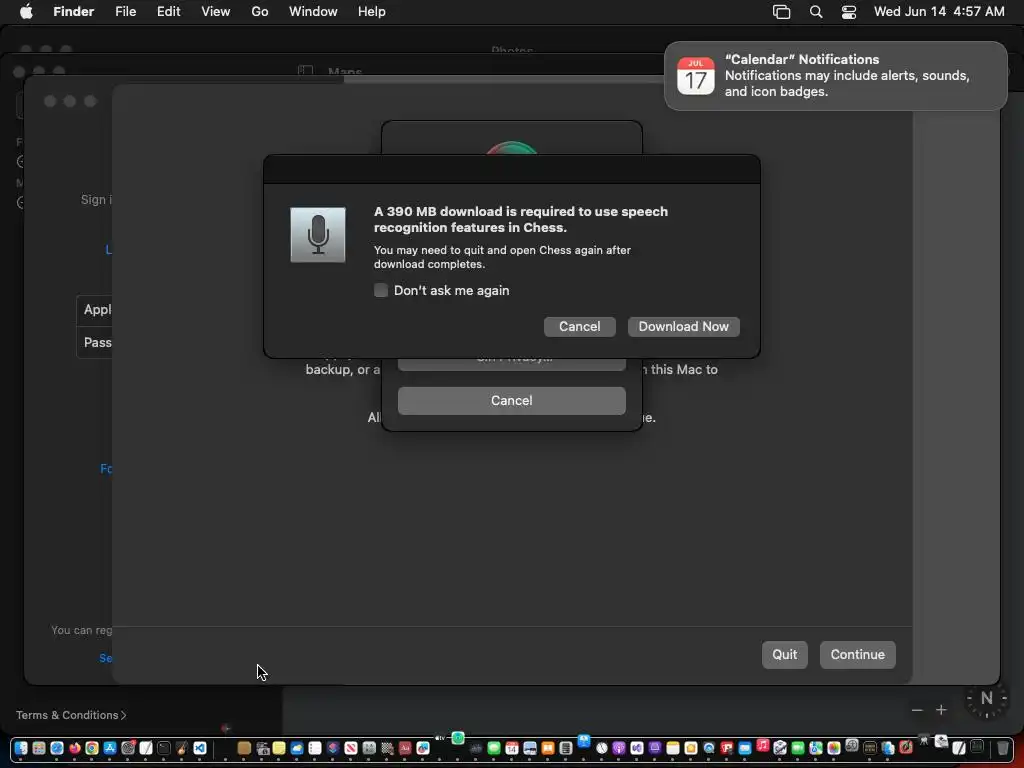Click the Stage Manager icon in the menu bar
The width and height of the screenshot is (1024, 768).
(781, 12)
